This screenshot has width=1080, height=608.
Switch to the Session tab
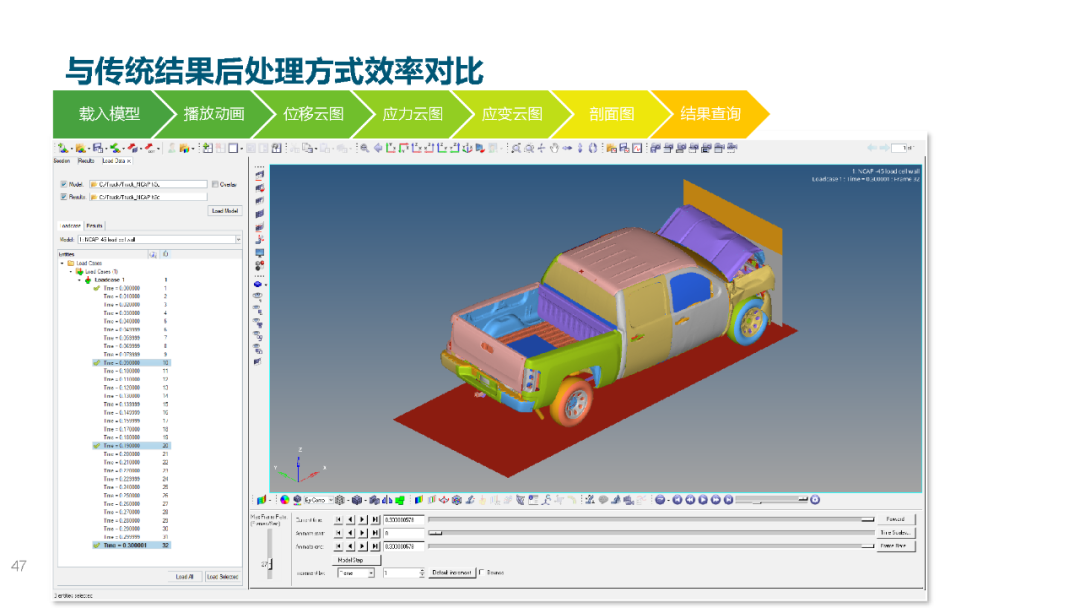coord(62,161)
